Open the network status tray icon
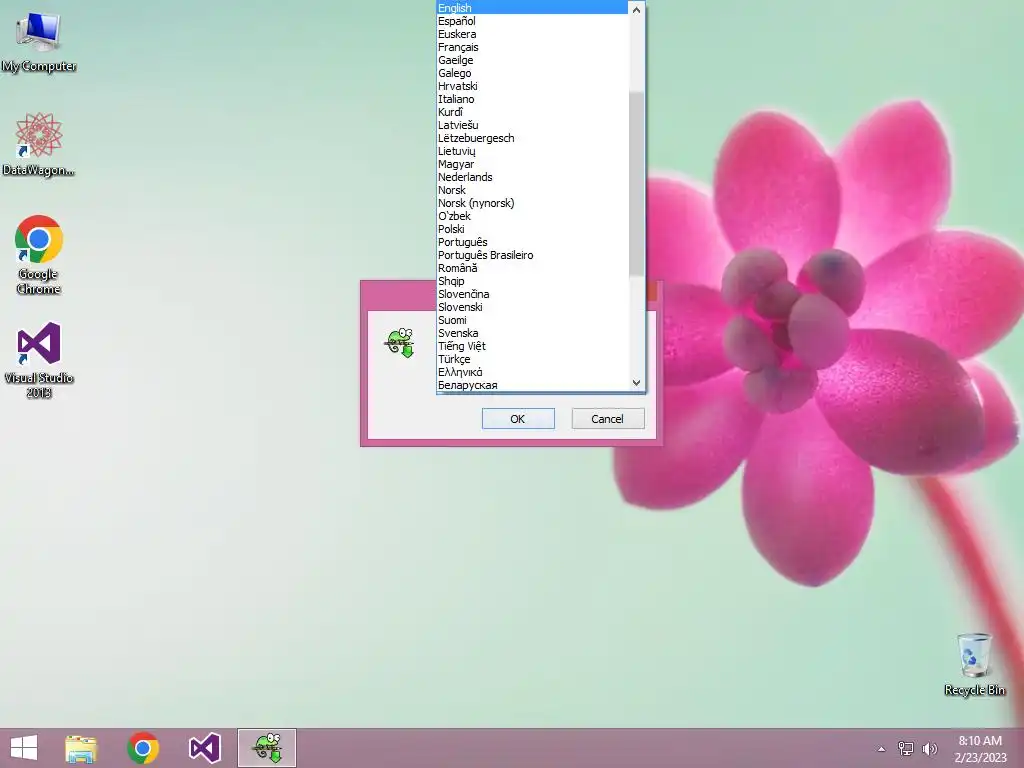Viewport: 1024px width, 768px height. 906,748
